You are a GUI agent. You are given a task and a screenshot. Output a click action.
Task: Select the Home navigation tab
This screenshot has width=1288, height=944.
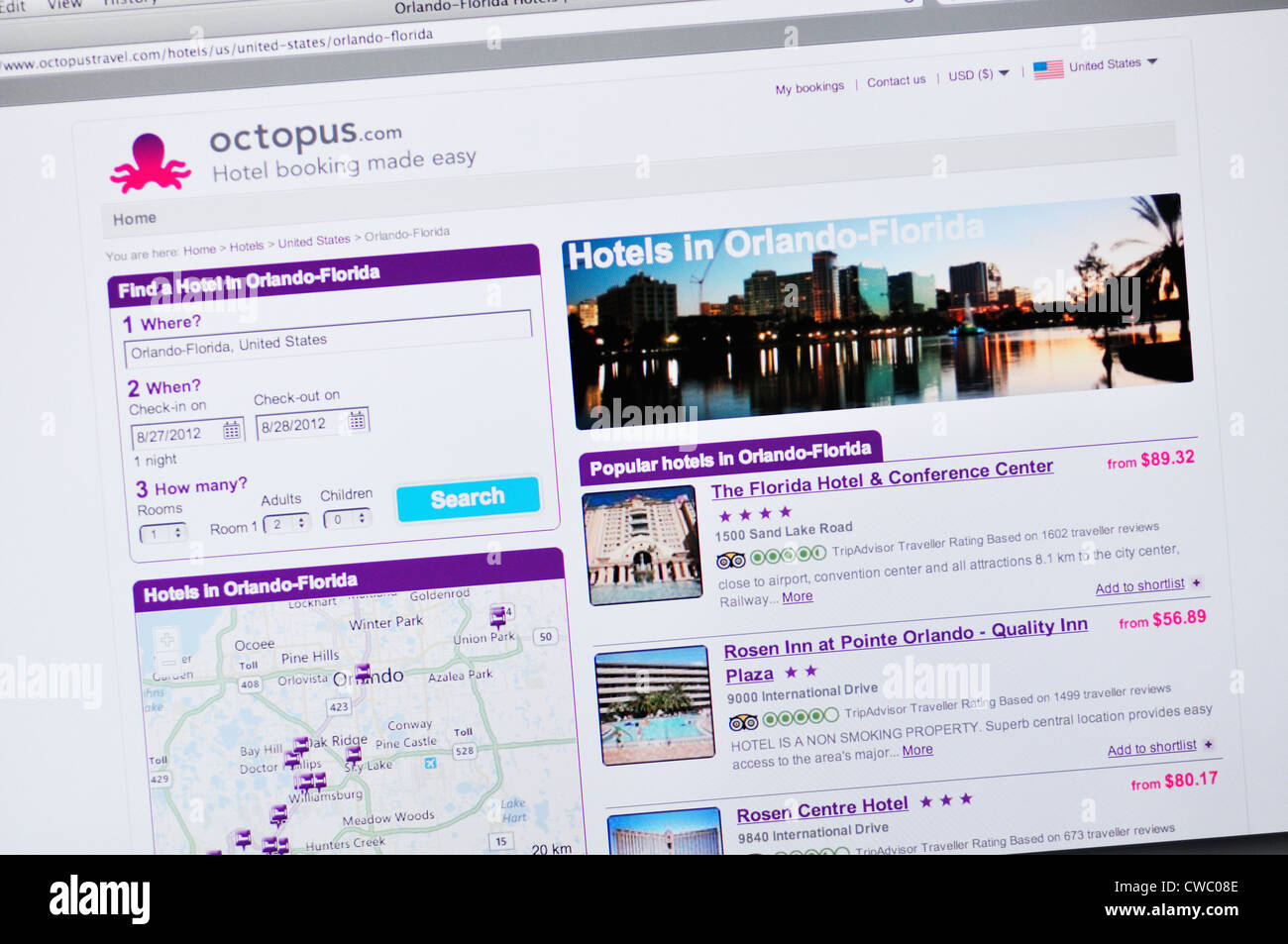pos(135,219)
